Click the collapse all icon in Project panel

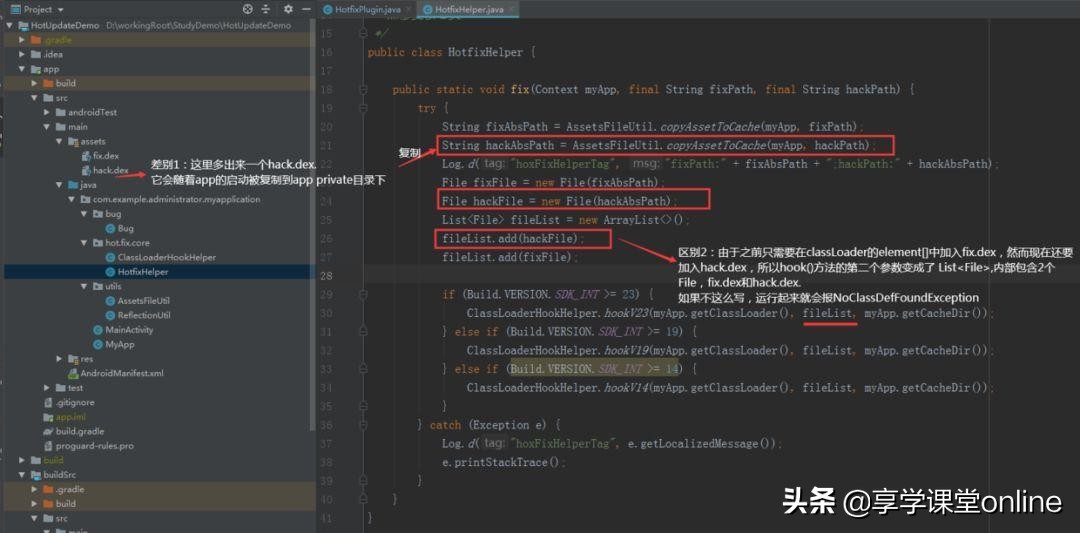click(x=266, y=9)
